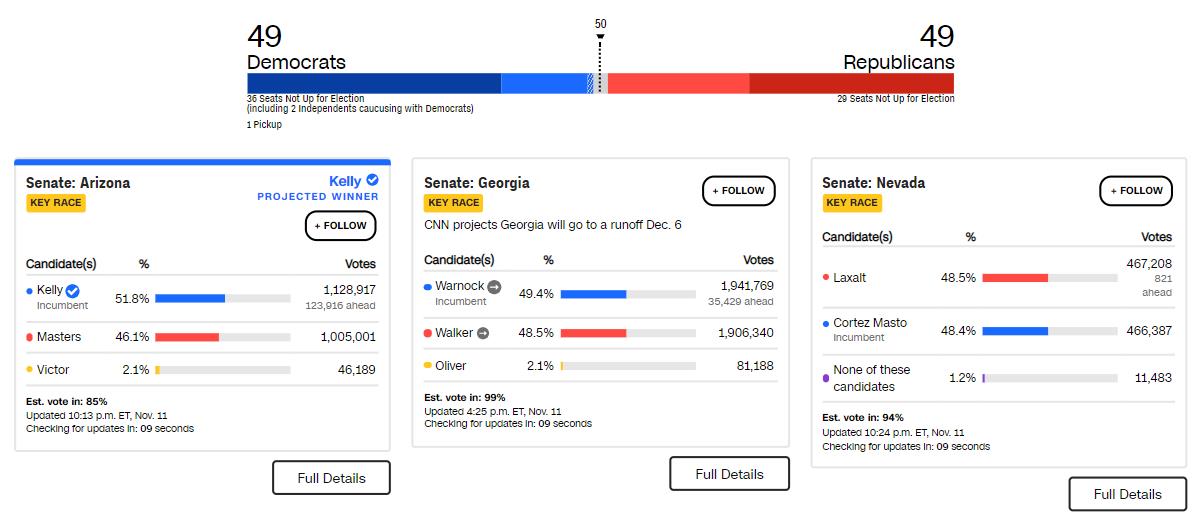Click the dark red Republicans seats bar segment

click(851, 83)
